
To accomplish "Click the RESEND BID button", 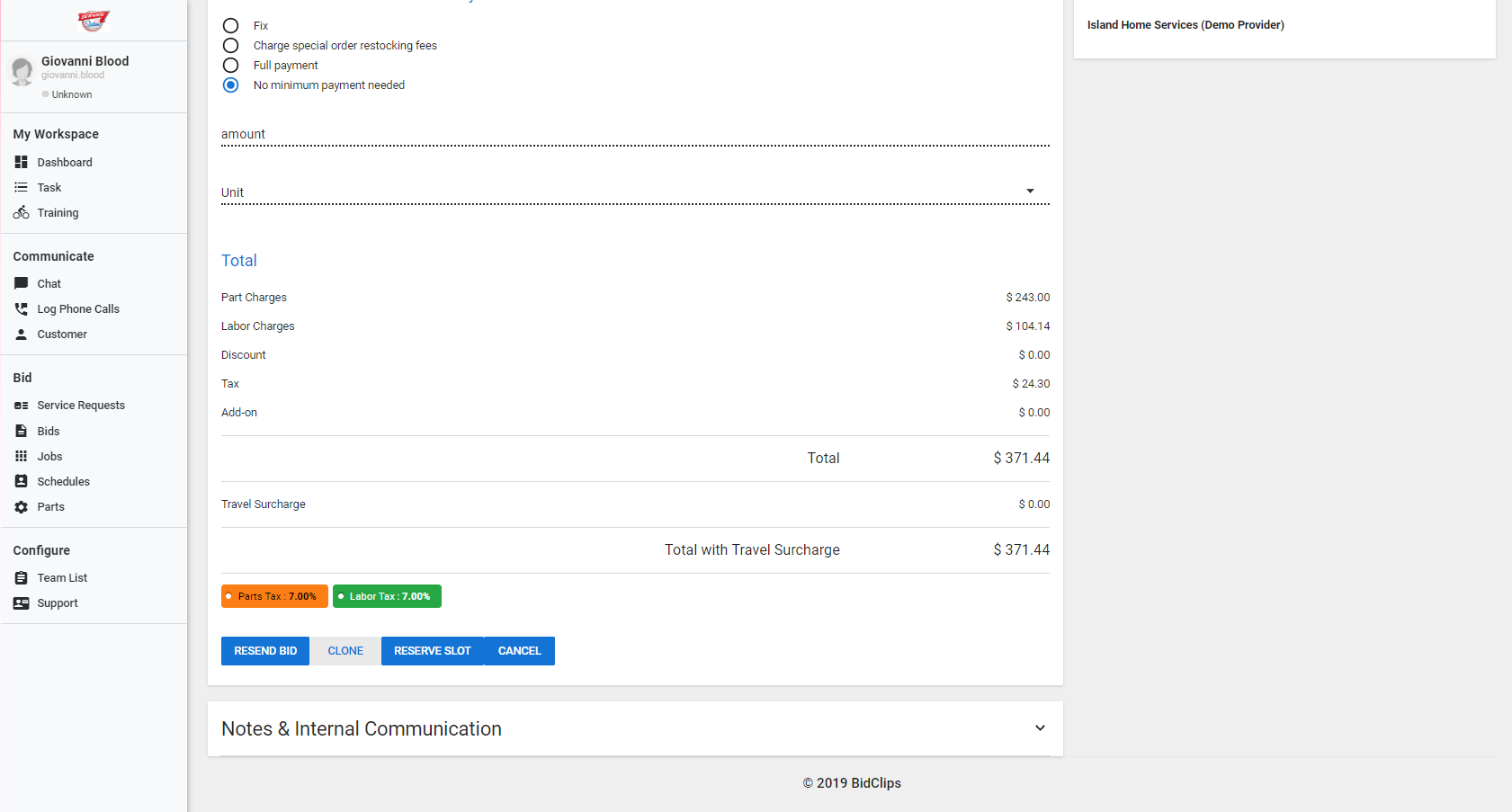I will pos(265,651).
